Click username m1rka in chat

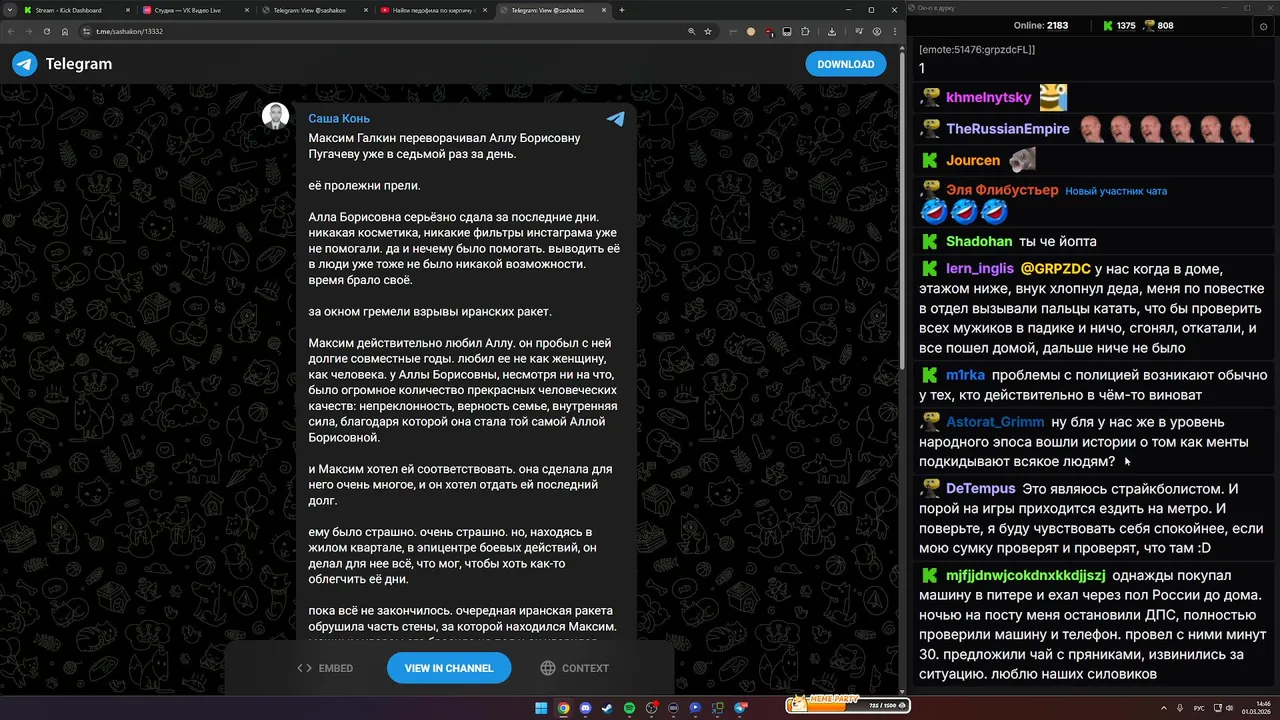coord(966,375)
